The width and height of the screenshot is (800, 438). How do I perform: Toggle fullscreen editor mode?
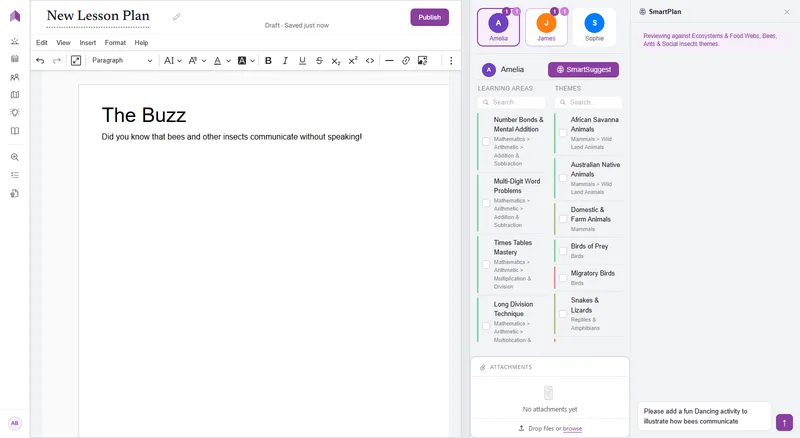[x=76, y=61]
